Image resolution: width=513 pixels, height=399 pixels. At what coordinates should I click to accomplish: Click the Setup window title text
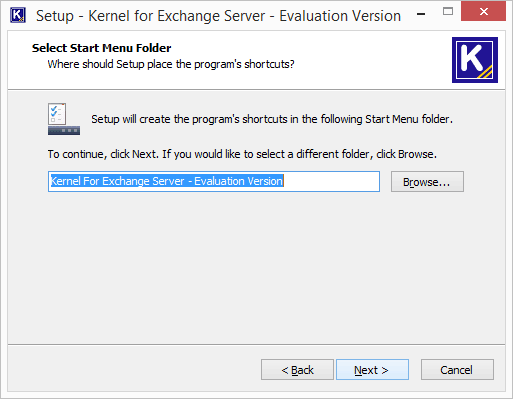(218, 16)
